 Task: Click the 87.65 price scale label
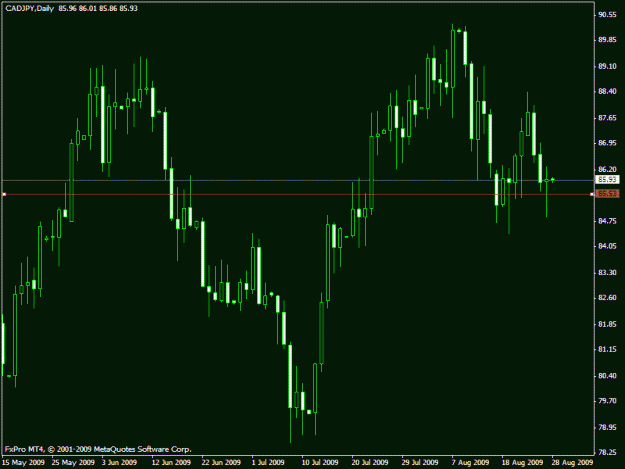pyautogui.click(x=607, y=118)
